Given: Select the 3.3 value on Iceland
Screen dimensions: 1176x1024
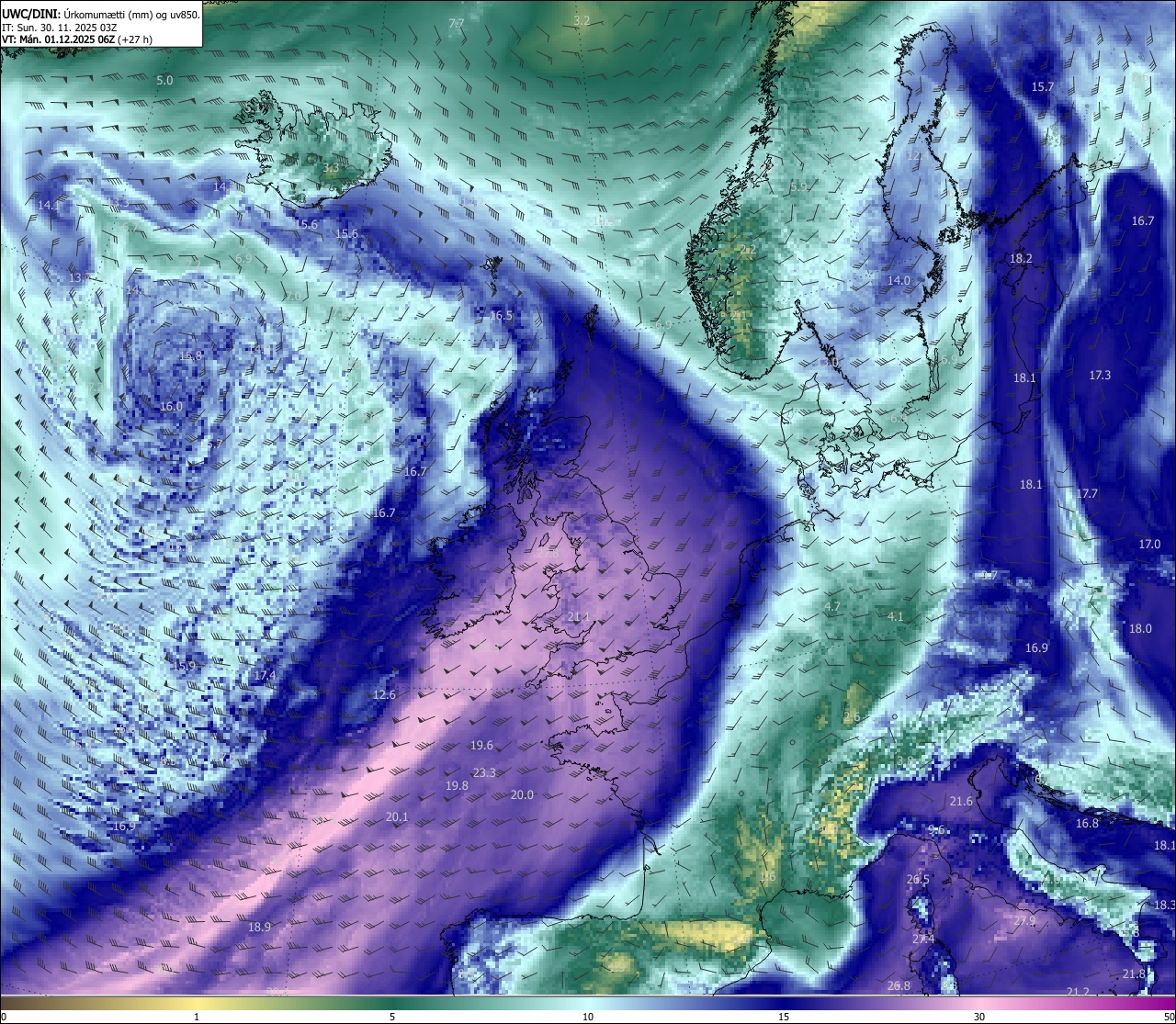Looking at the screenshot, I should point(331,168).
